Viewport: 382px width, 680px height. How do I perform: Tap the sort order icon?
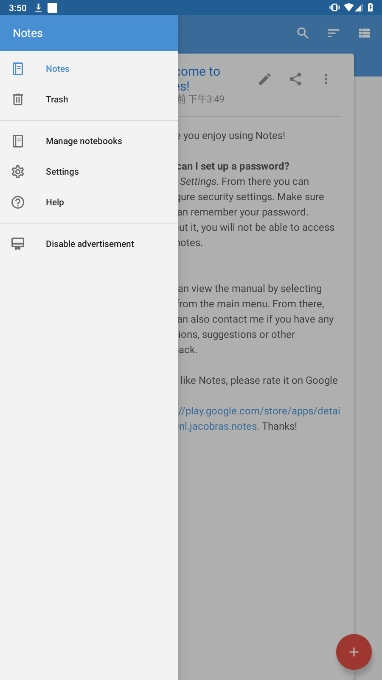click(333, 33)
